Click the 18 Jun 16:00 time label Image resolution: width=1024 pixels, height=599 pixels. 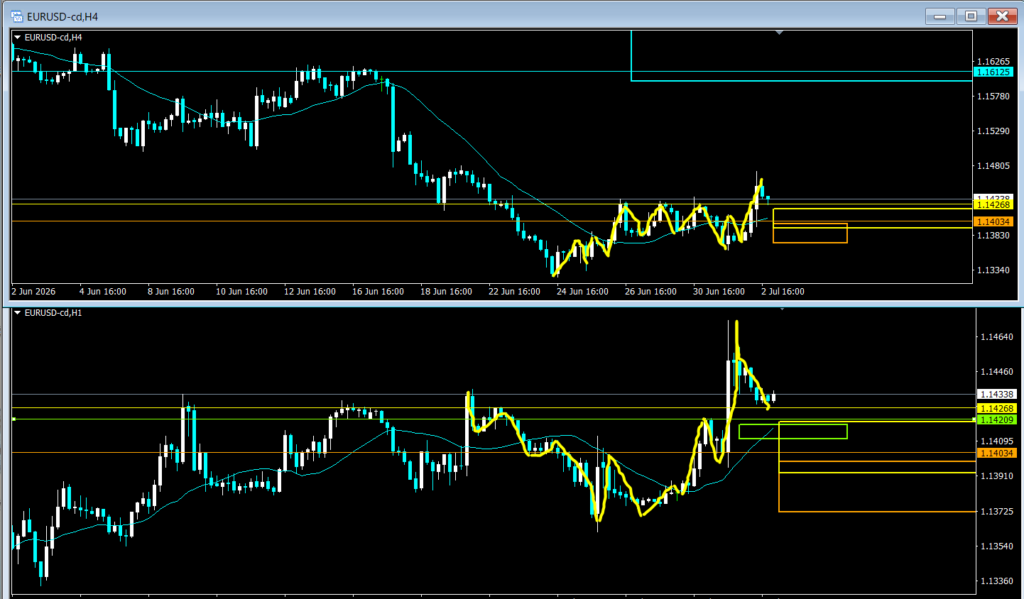pyautogui.click(x=446, y=291)
